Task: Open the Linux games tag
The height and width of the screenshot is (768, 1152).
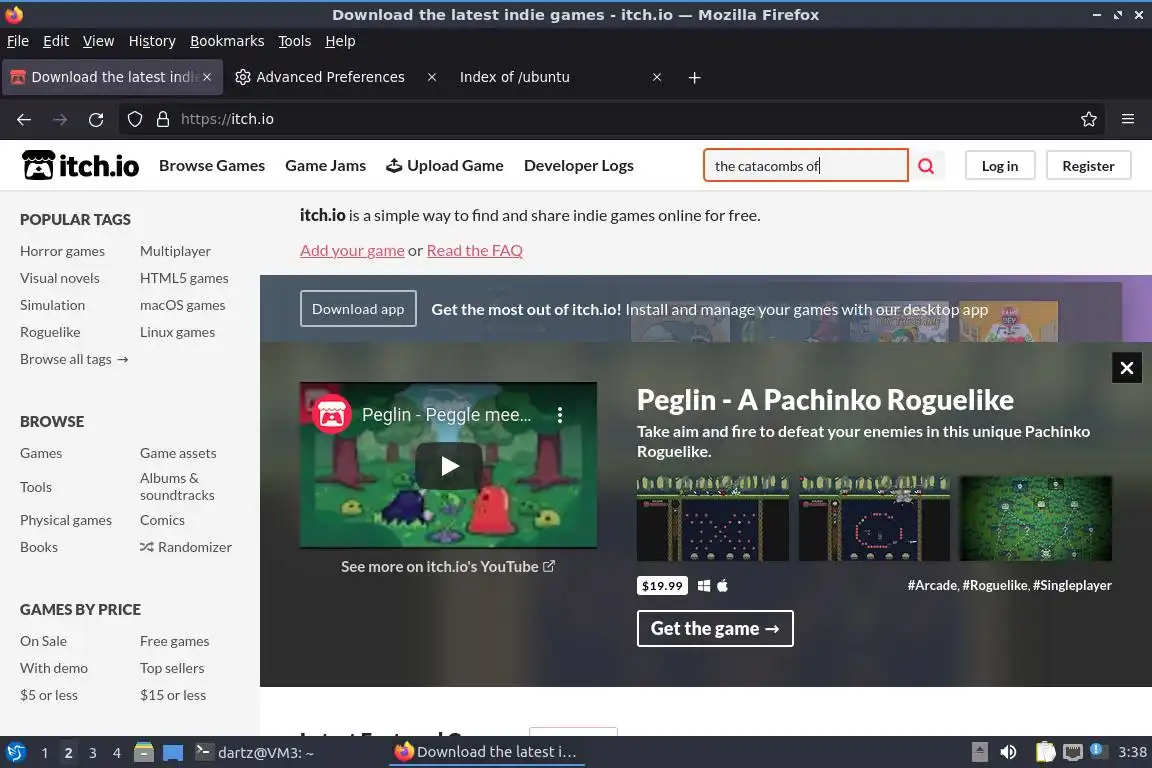Action: (177, 332)
